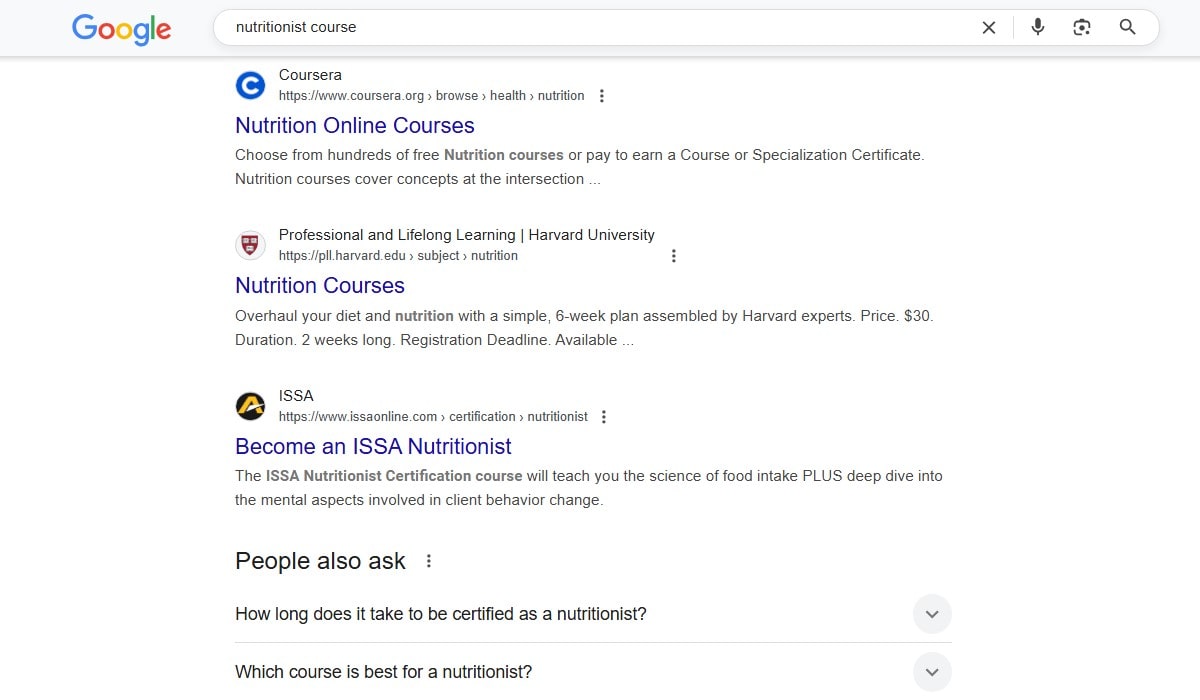Expand "Which course is best" question
The width and height of the screenshot is (1200, 700).
pyautogui.click(x=932, y=672)
